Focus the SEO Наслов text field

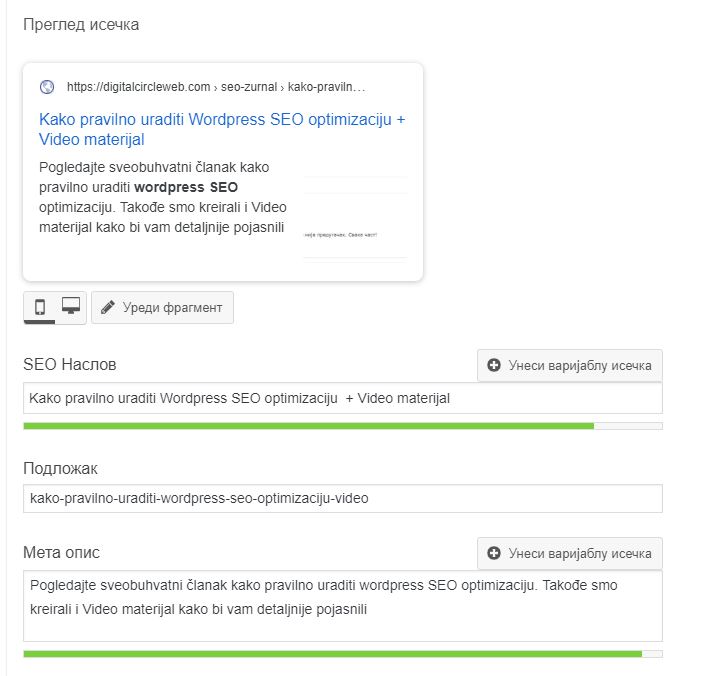(x=342, y=398)
